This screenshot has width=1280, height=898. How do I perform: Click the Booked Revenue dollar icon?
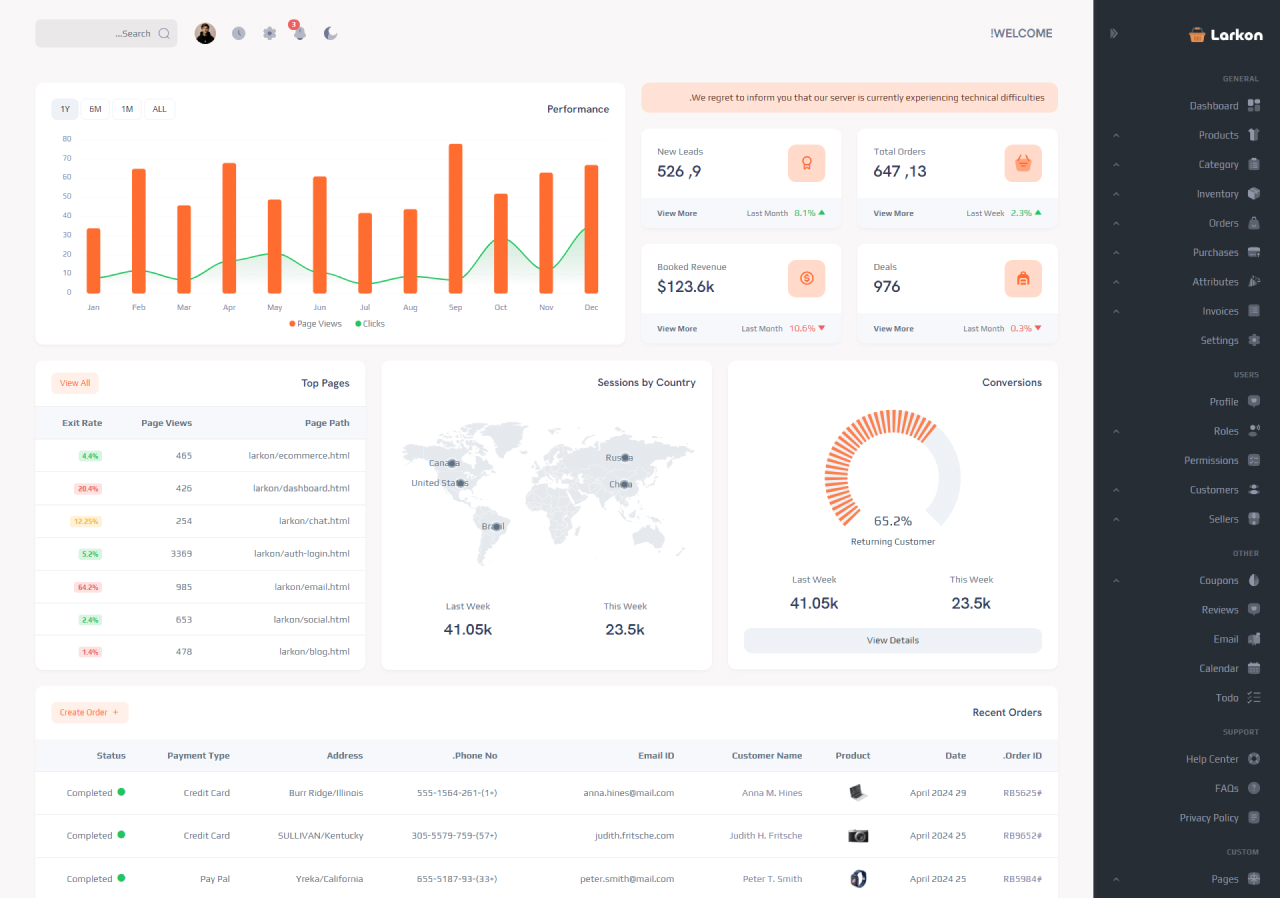tap(807, 278)
